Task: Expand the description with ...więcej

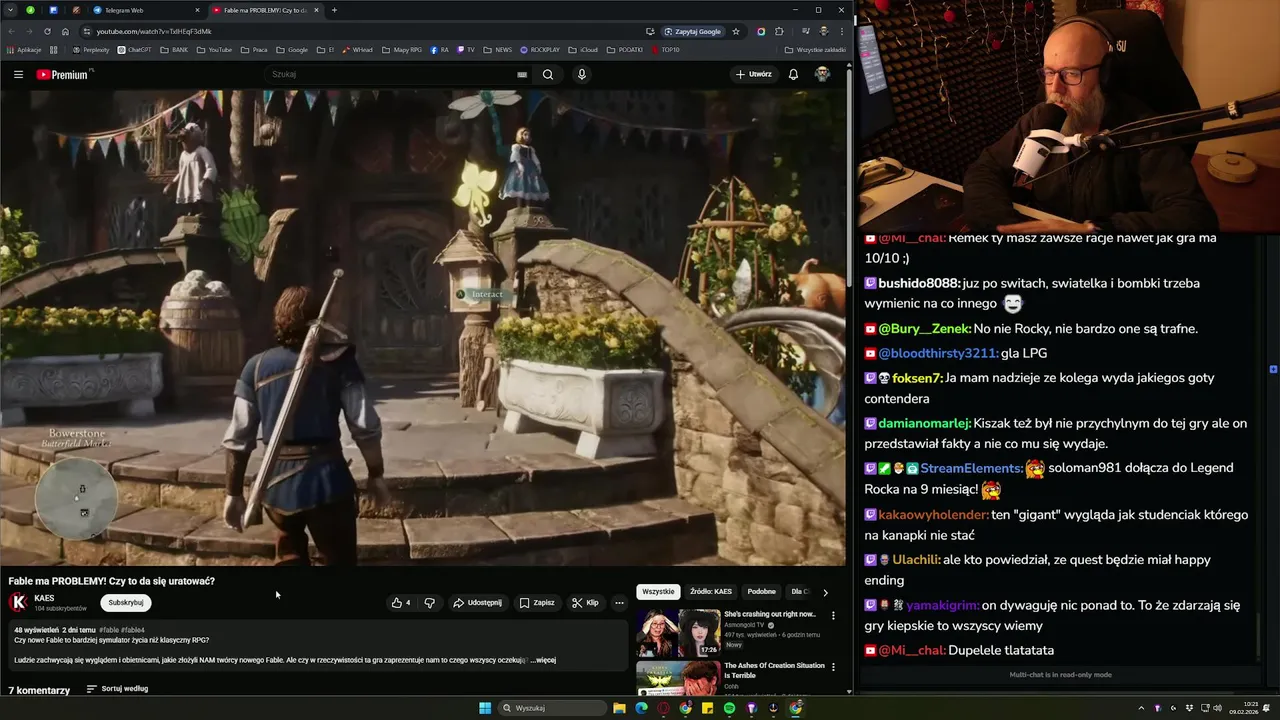Action: [x=543, y=660]
